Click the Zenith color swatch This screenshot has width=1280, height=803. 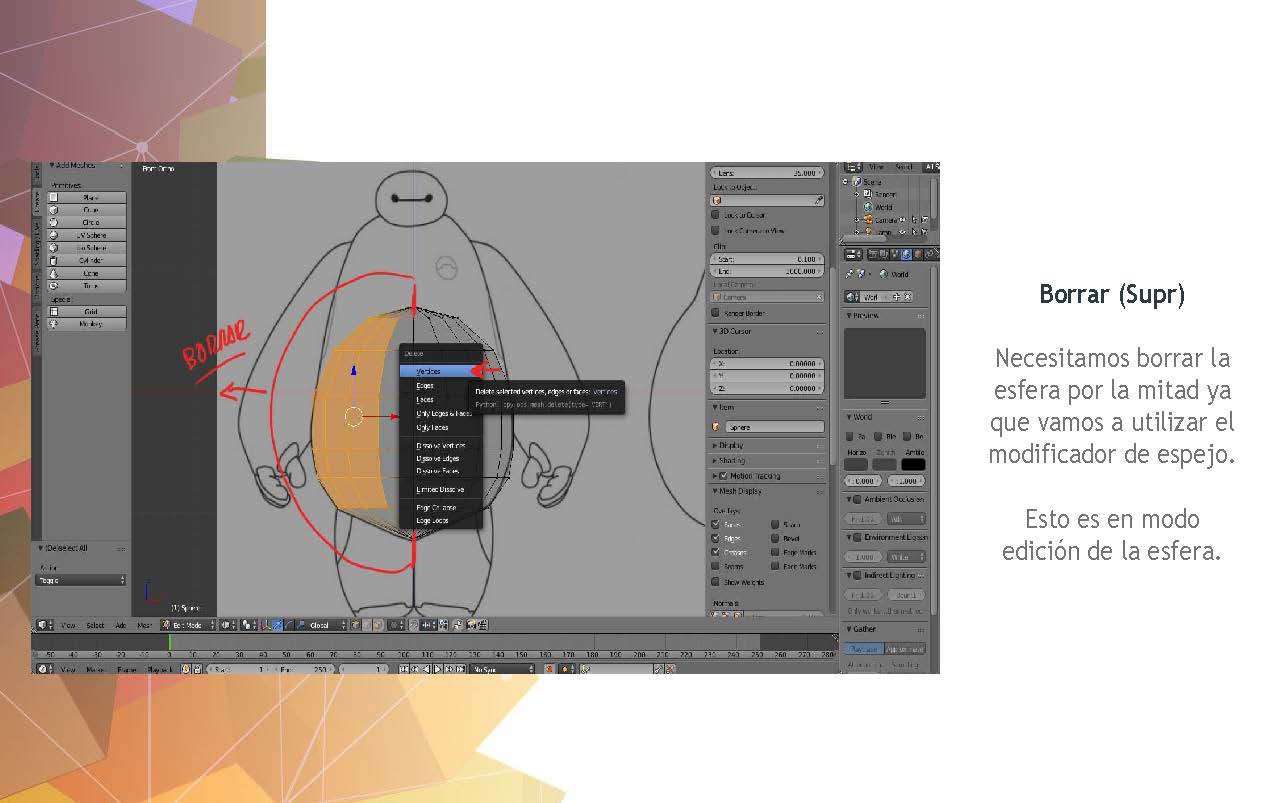tap(884, 465)
